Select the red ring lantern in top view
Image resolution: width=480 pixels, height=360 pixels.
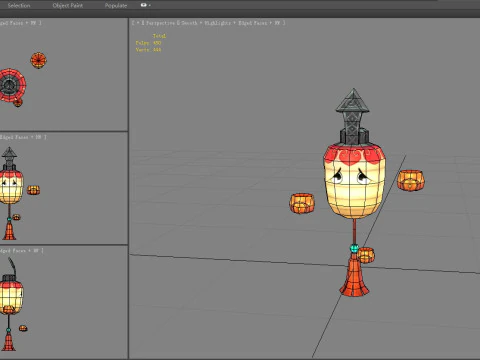click(12, 85)
